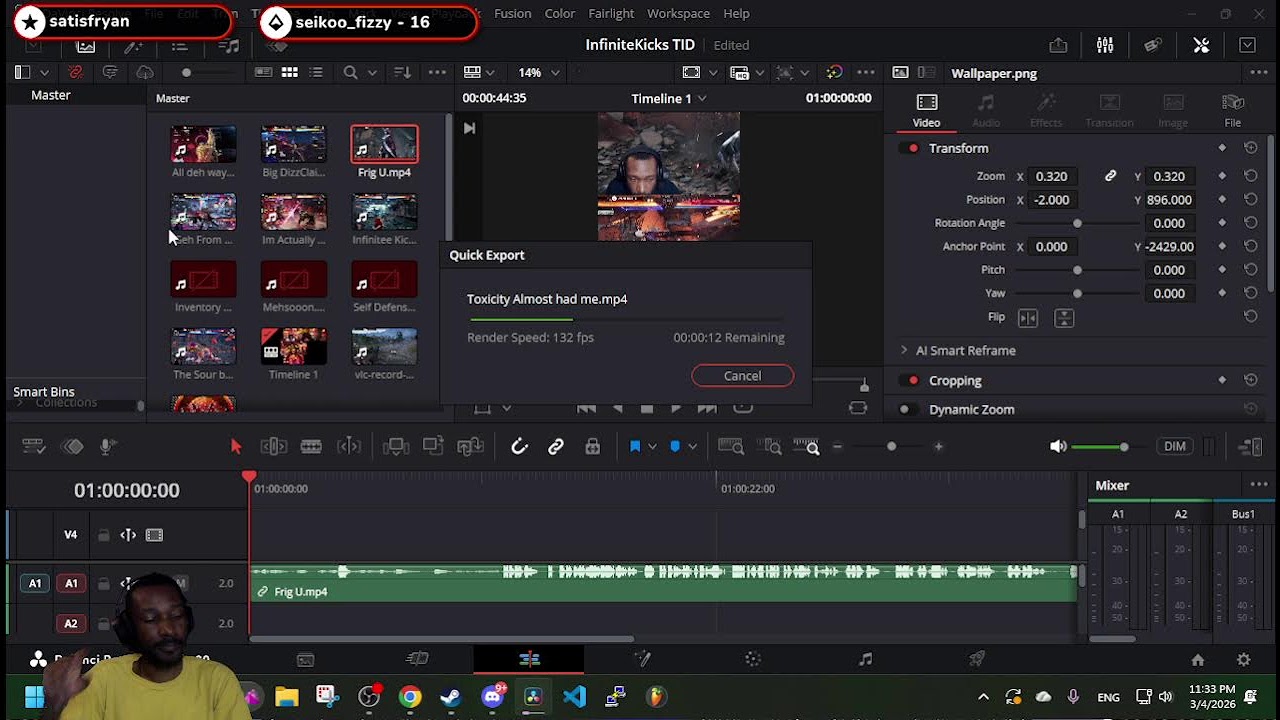Open the Mixer panel options menu
This screenshot has height=720, width=1280.
[1258, 485]
